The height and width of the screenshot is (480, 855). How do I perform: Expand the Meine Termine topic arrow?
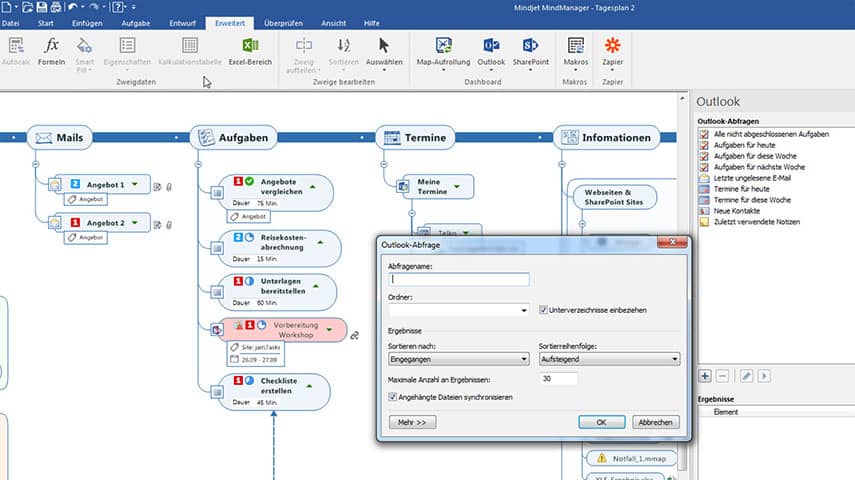pos(457,187)
